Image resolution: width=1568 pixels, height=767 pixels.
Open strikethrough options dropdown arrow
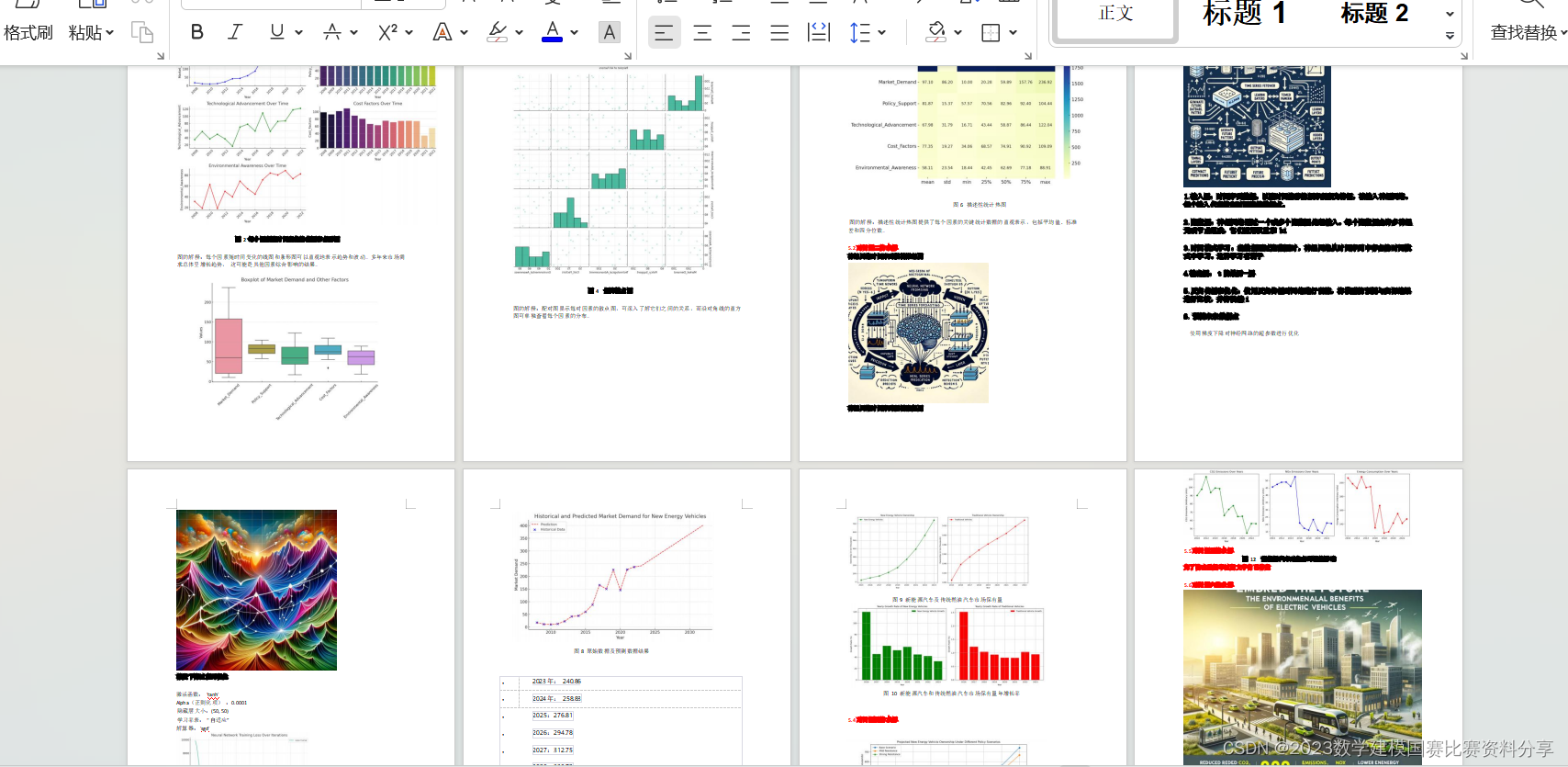[353, 32]
